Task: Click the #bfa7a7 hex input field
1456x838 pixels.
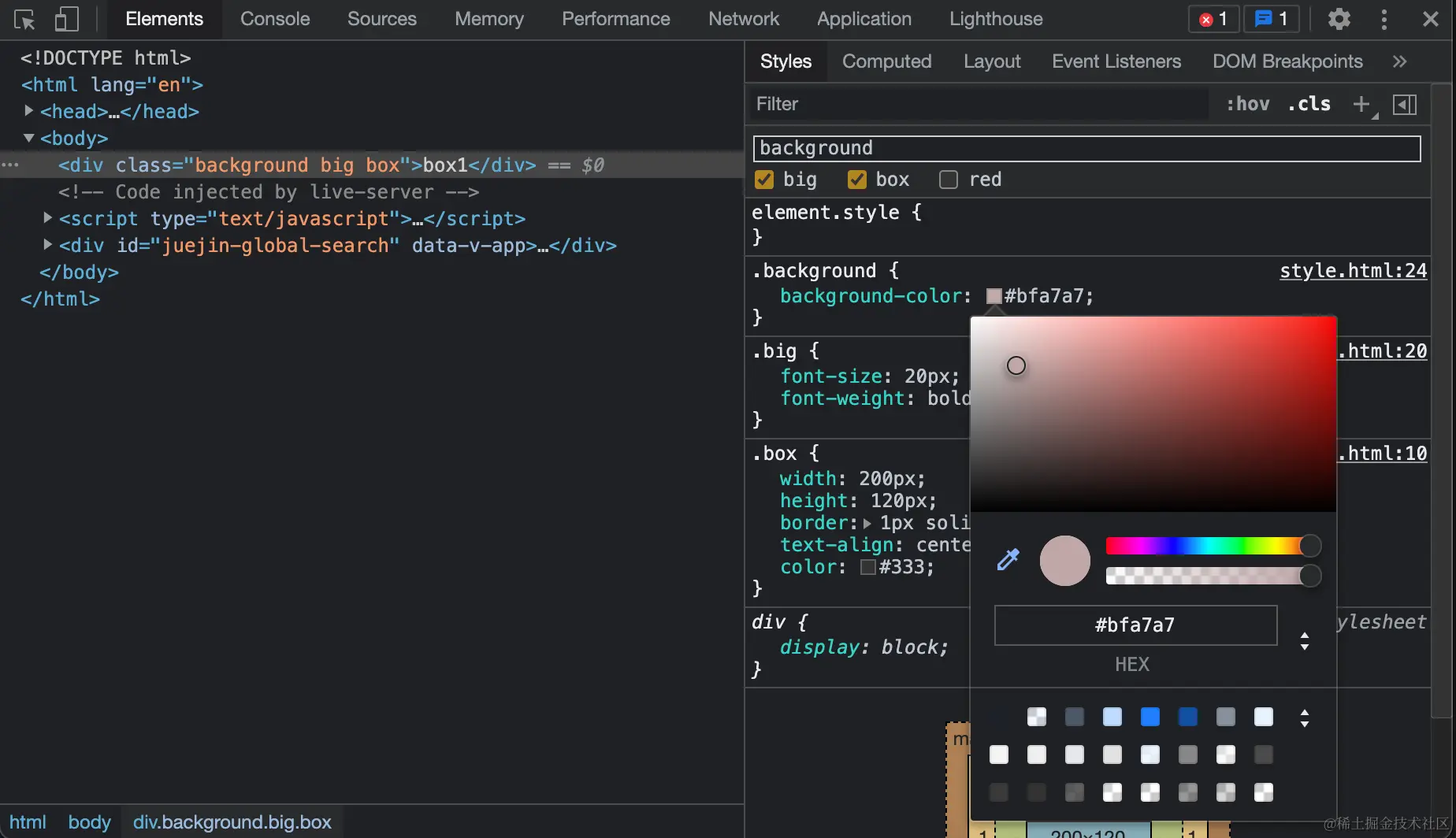Action: 1135,625
